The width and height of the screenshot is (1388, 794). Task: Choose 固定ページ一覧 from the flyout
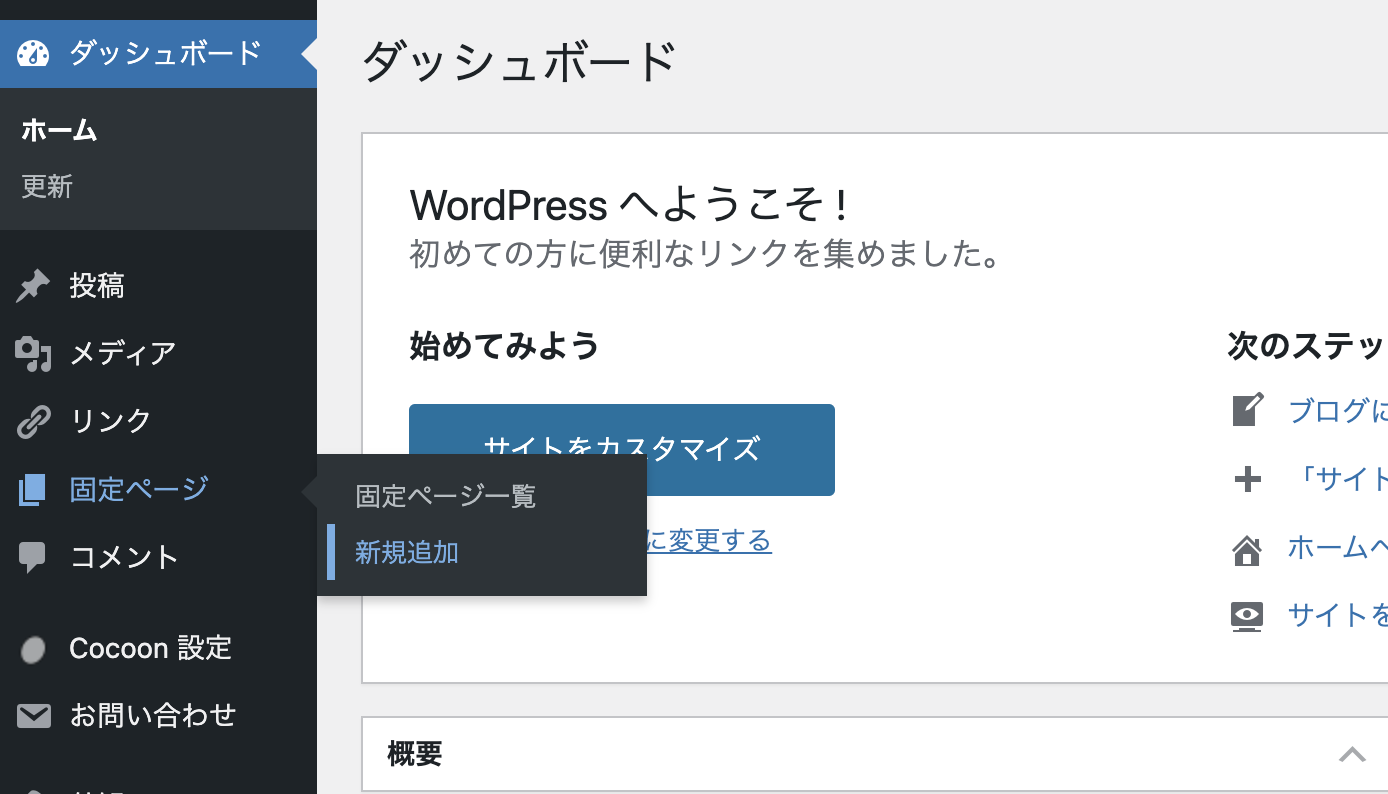[446, 496]
